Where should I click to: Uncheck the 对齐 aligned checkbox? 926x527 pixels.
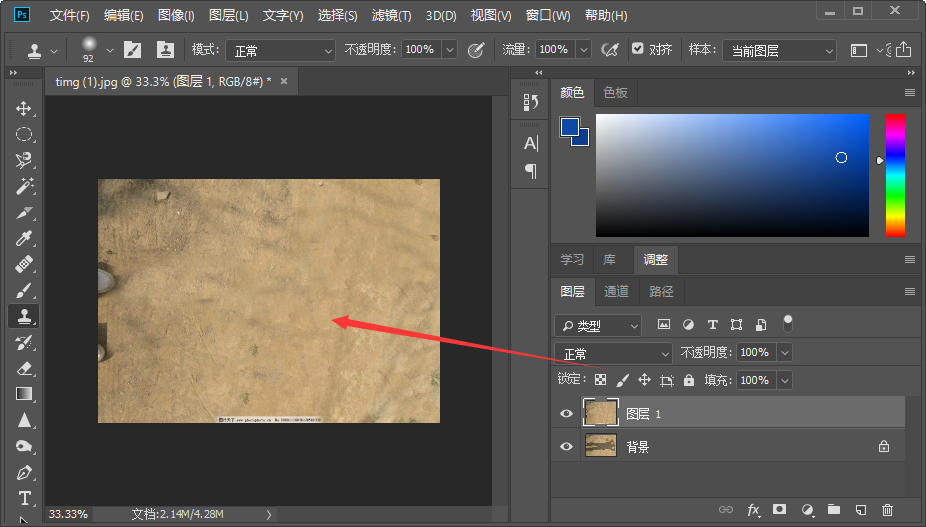[x=637, y=49]
